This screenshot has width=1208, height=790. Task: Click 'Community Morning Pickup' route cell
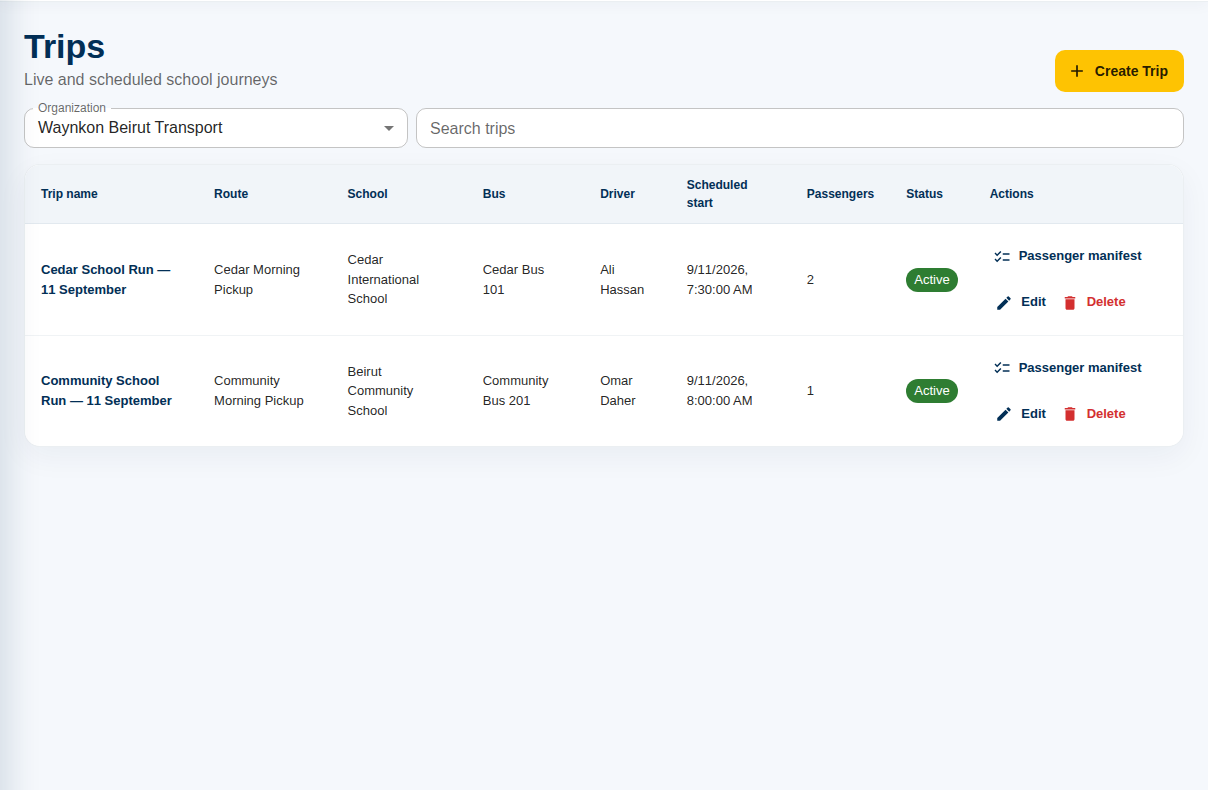(x=259, y=391)
